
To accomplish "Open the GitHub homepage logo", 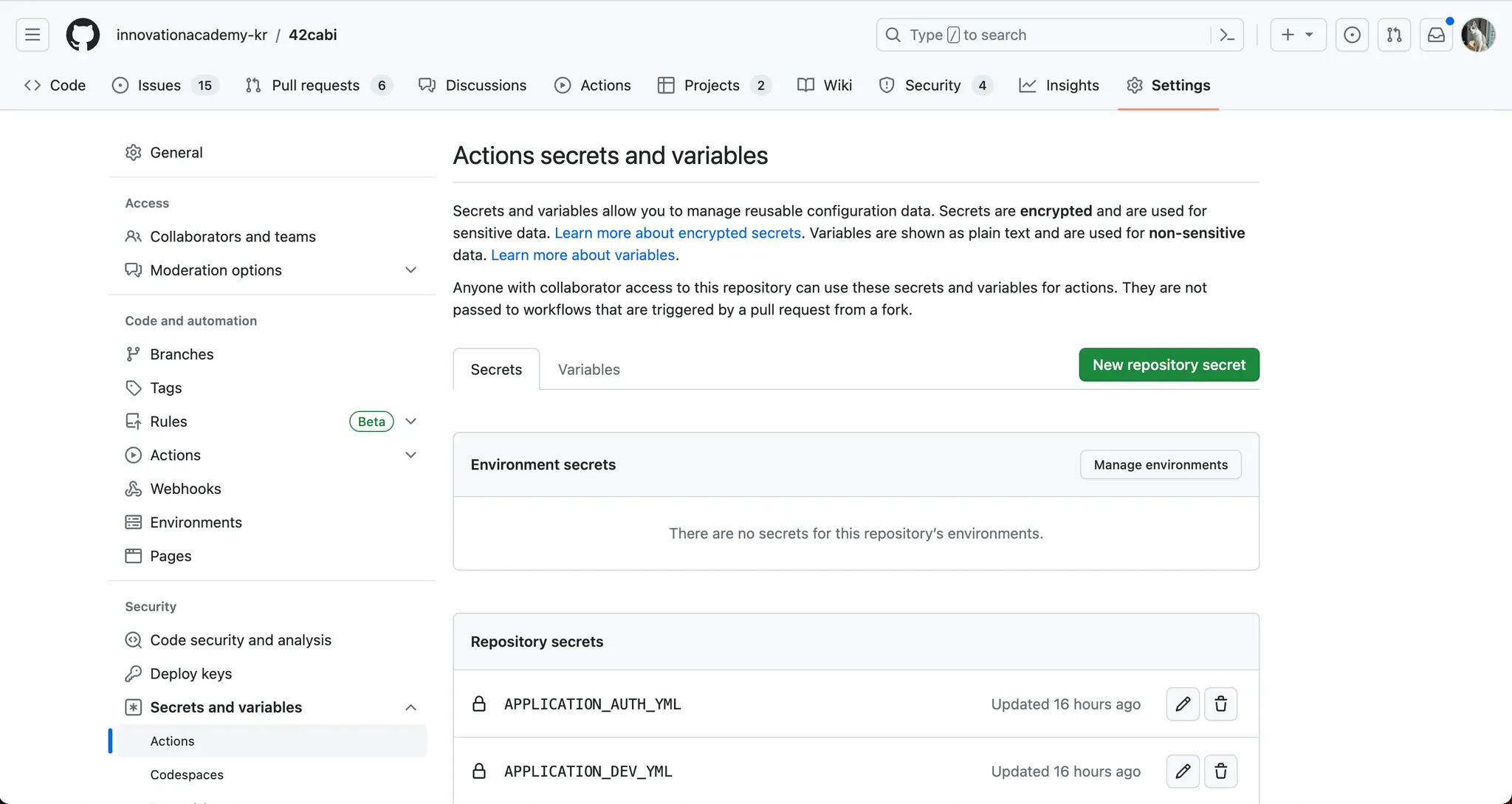I will click(x=83, y=35).
